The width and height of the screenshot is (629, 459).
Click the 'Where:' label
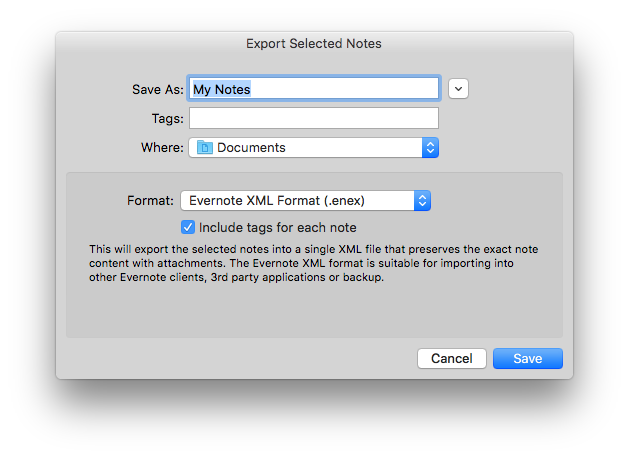(x=162, y=148)
